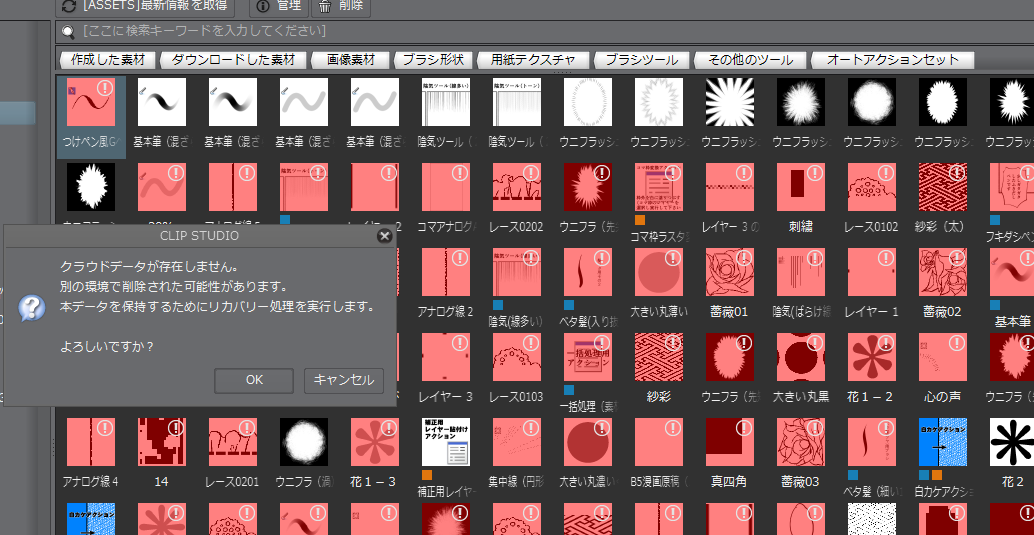Screen dimensions: 1034x535
Task: Show the オートアクションセット tab
Action: [x=893, y=60]
